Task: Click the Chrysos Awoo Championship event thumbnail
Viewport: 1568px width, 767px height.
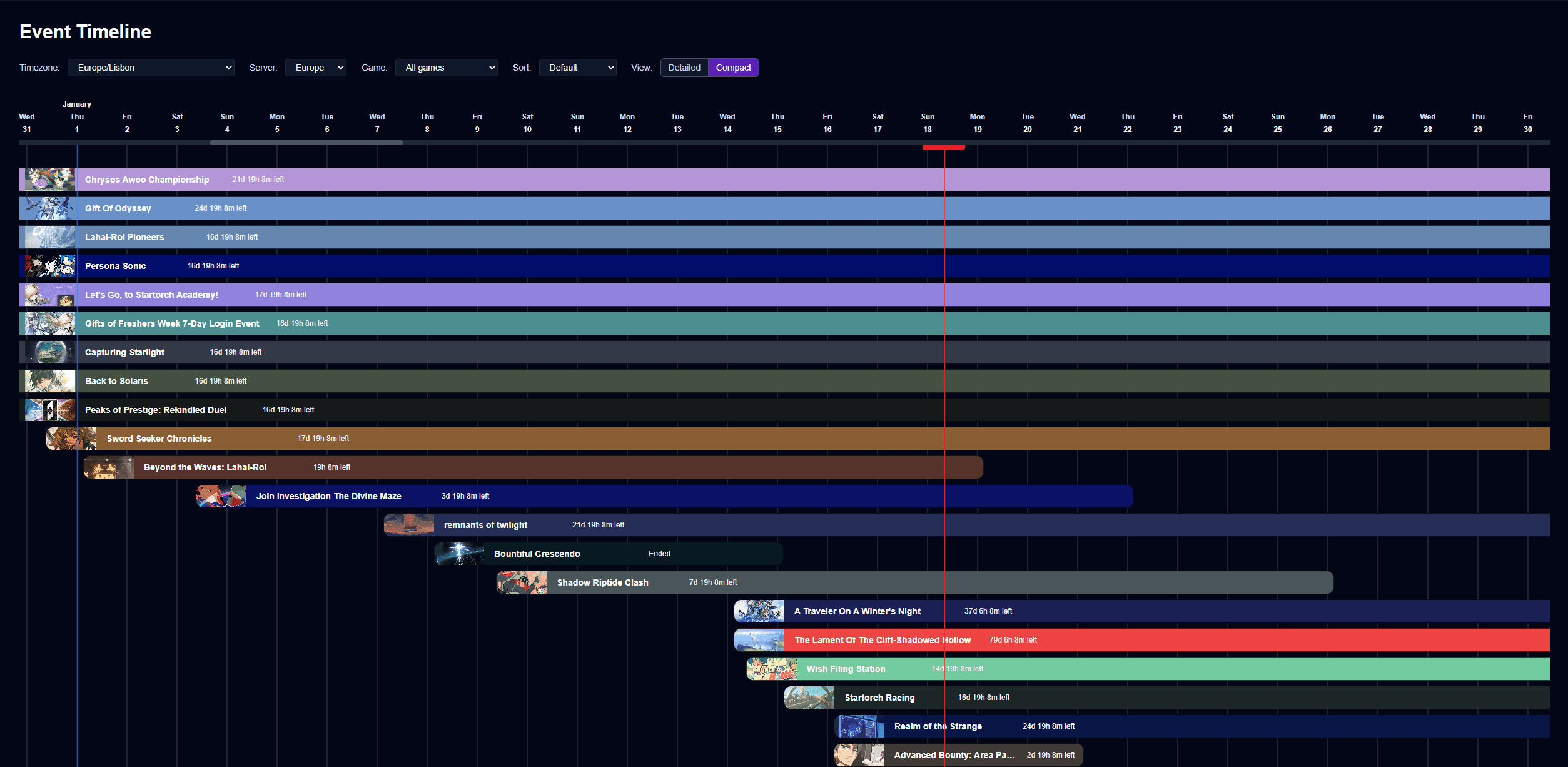Action: [49, 180]
